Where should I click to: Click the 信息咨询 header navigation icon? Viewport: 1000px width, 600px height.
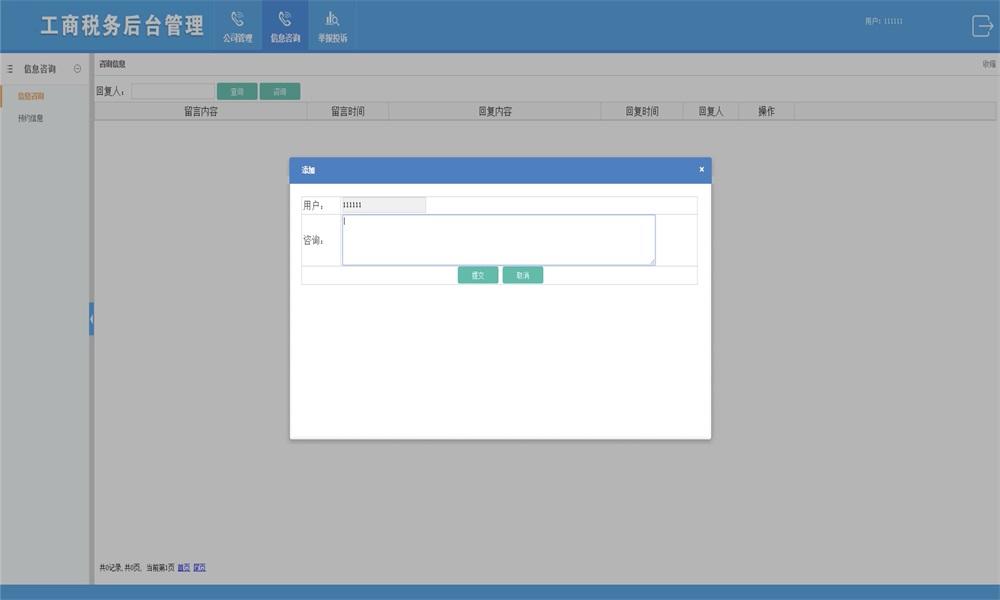pos(285,26)
